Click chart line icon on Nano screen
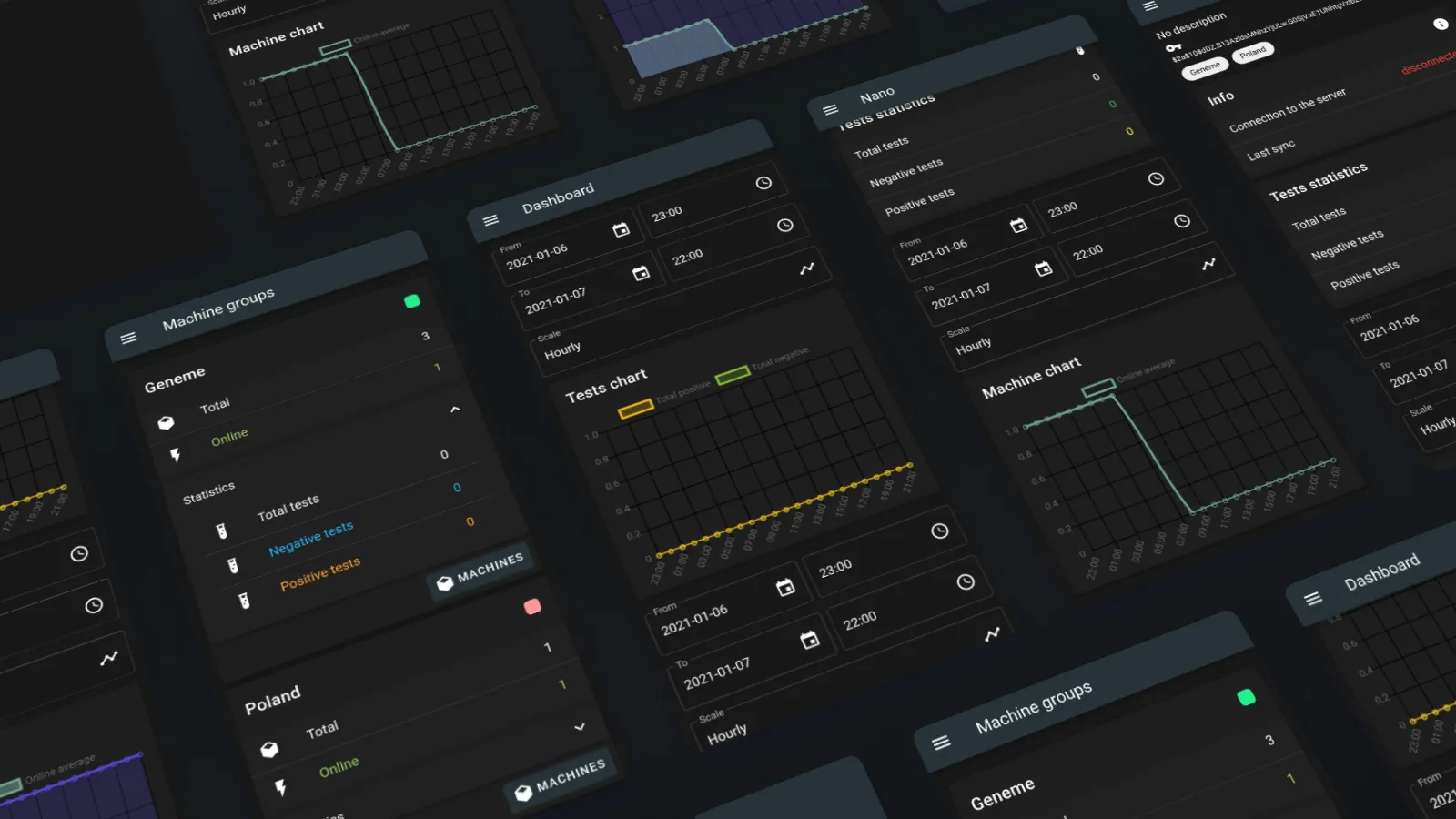Image resolution: width=1456 pixels, height=819 pixels. (x=1208, y=265)
